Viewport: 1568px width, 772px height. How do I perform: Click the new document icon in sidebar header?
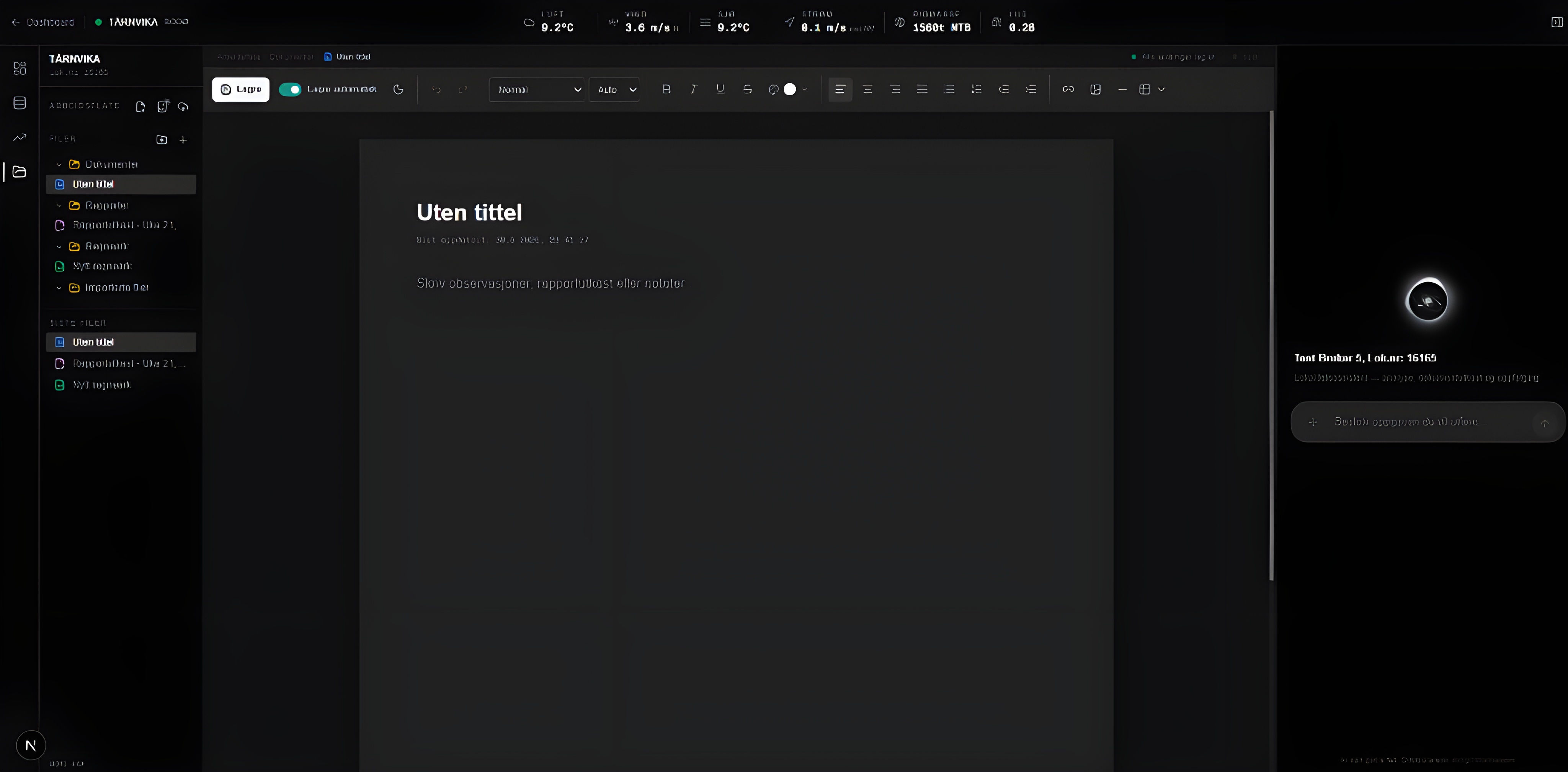(140, 106)
